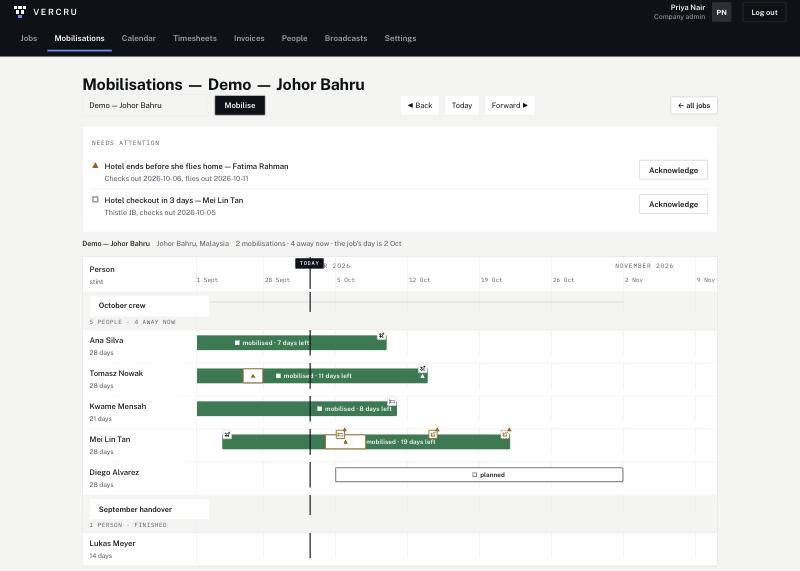Click 'Thistle JB, checks out 2026-10-05' text
This screenshot has width=800, height=571.
[x=160, y=212]
